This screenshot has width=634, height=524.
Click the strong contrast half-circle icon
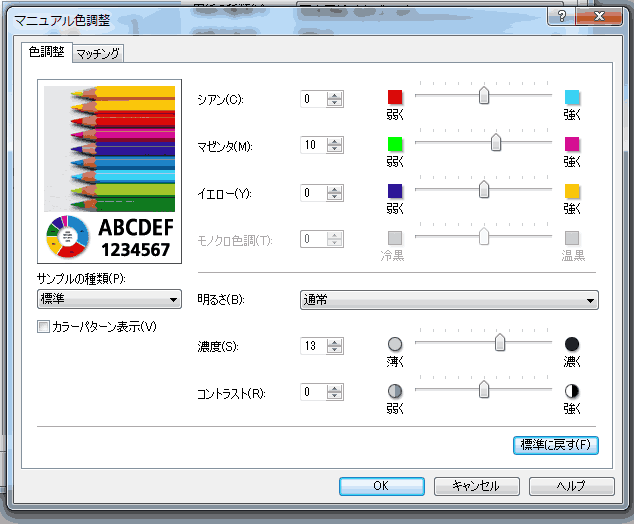coord(572,391)
